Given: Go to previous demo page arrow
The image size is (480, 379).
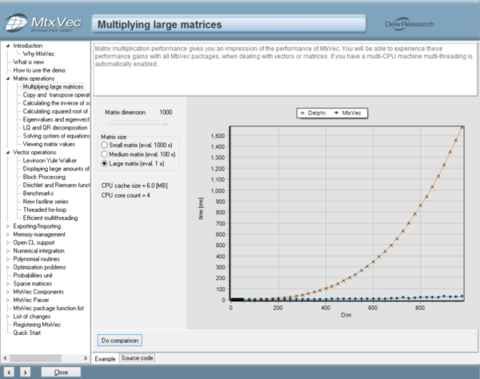Looking at the screenshot, I should [9, 372].
